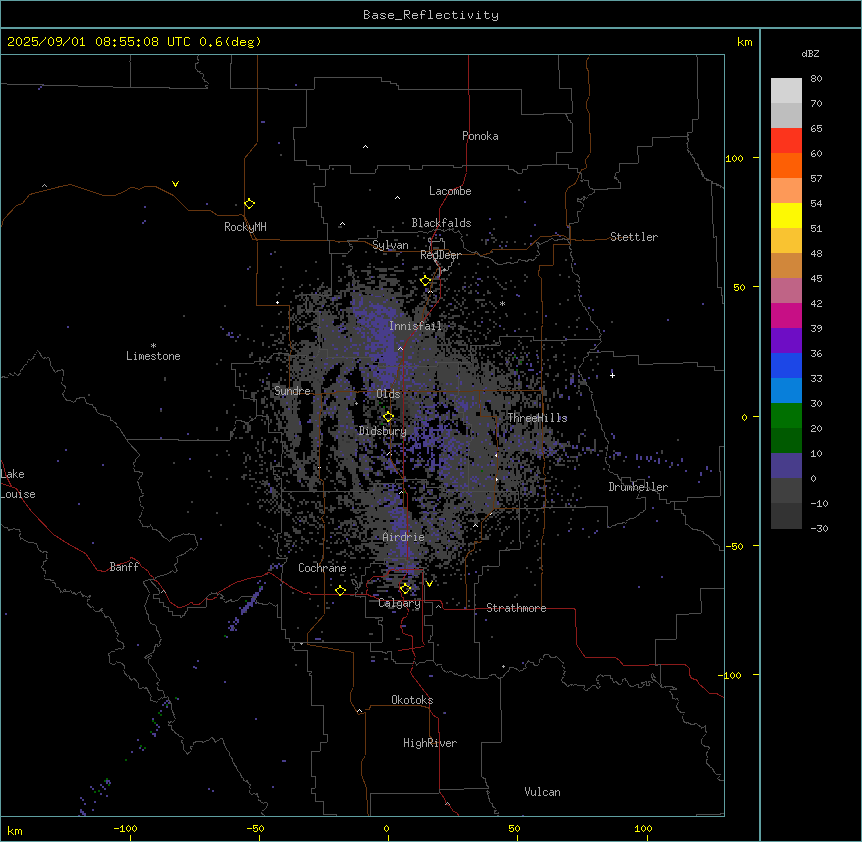
Task: Select the HighRiver label
Action: [x=430, y=743]
